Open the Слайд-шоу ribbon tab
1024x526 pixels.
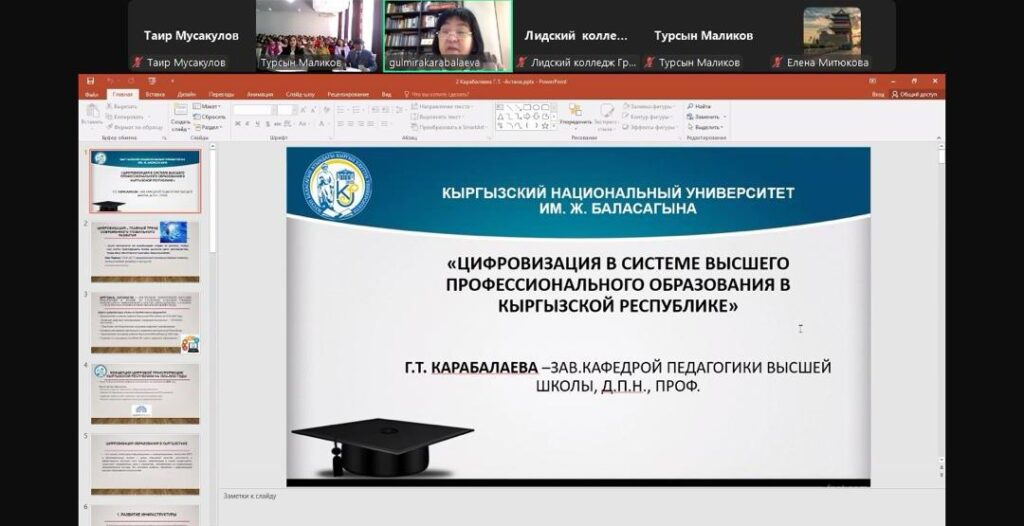300,94
